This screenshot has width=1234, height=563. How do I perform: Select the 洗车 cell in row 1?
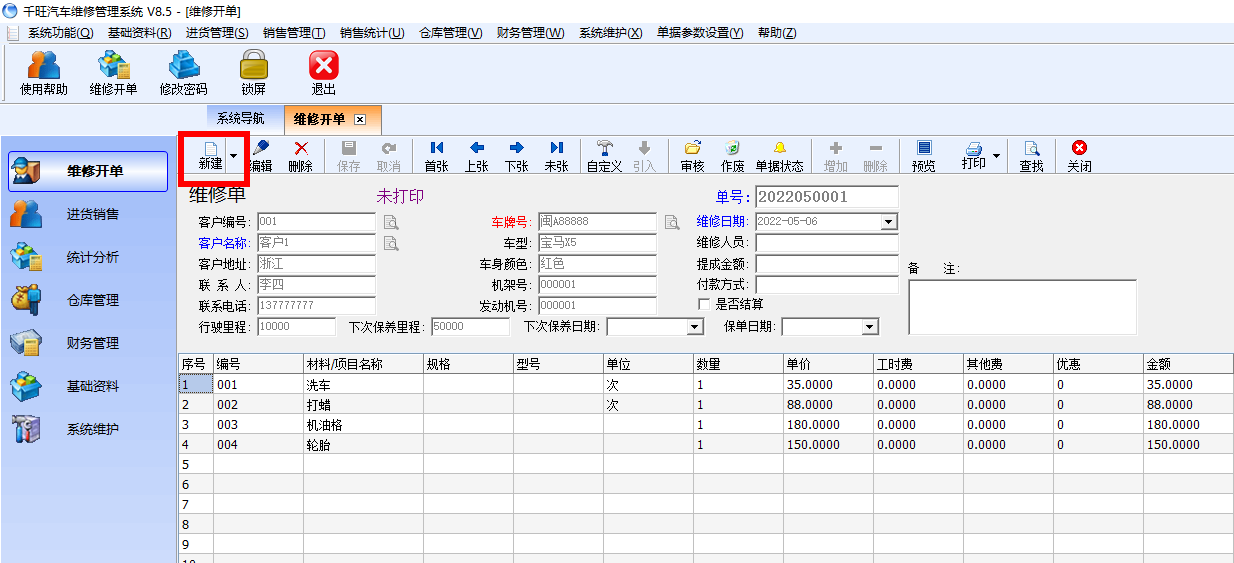pyautogui.click(x=363, y=384)
